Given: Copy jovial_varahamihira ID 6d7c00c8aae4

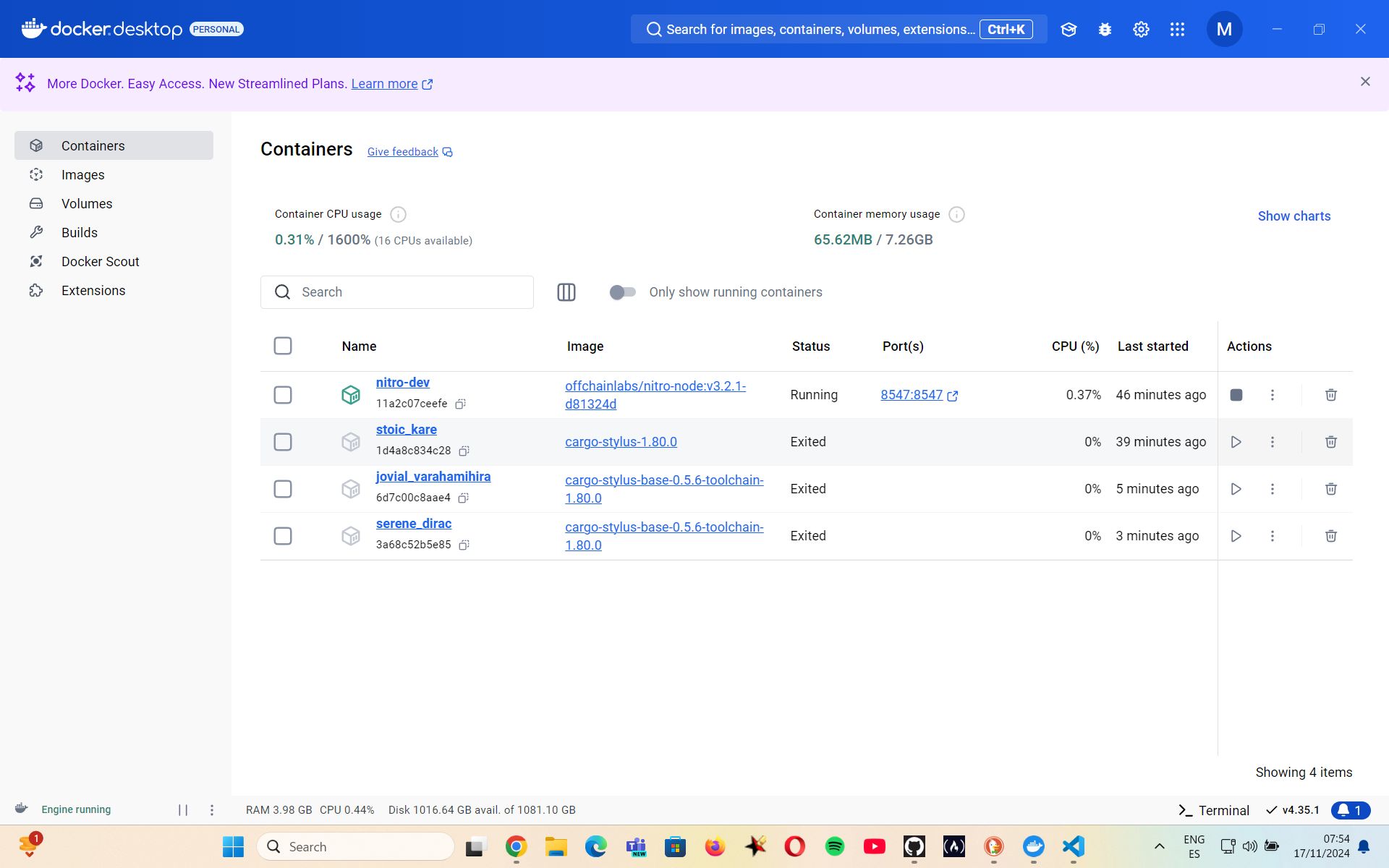Looking at the screenshot, I should point(464,498).
